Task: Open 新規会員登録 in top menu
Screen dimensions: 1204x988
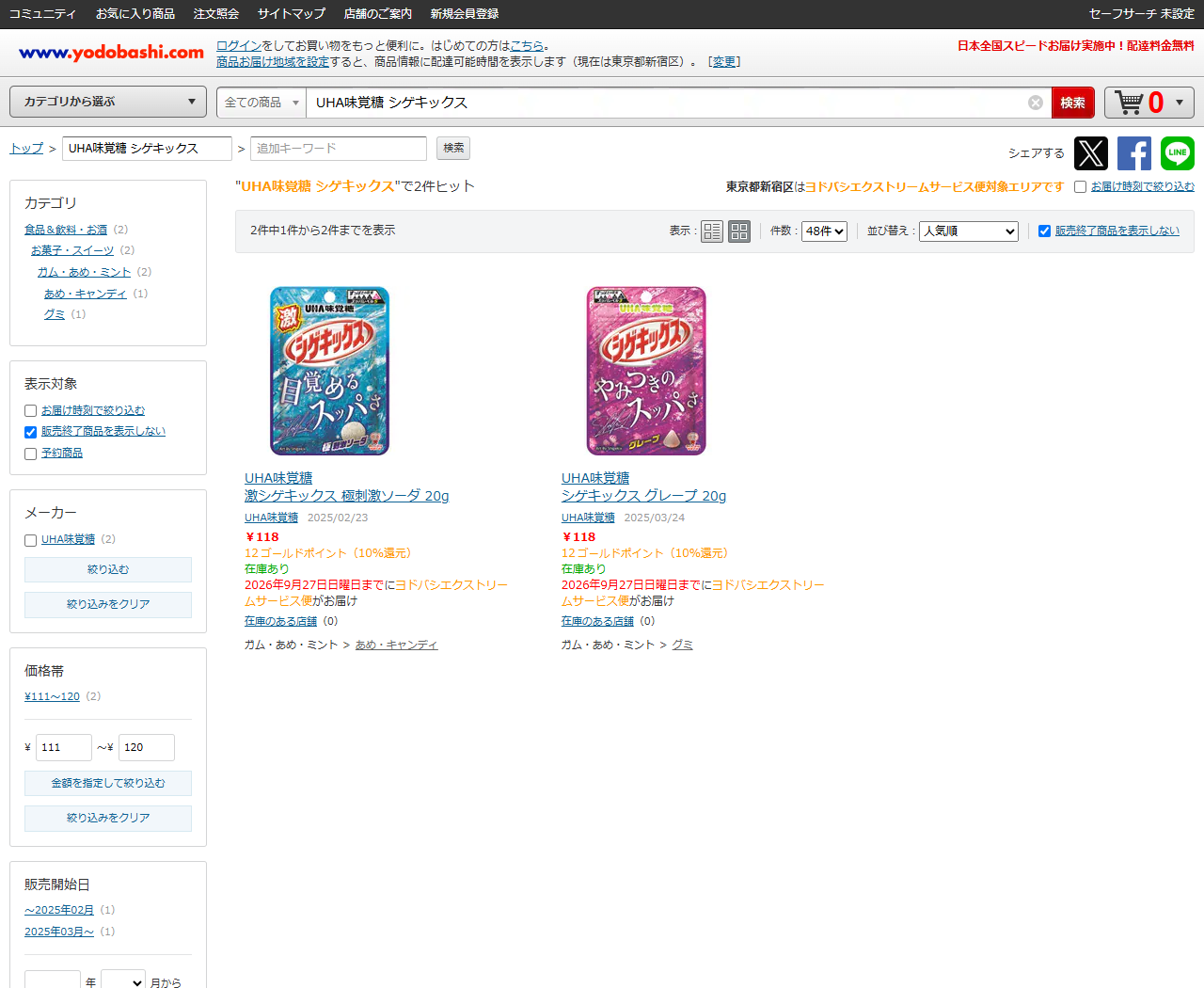Action: pos(465,14)
